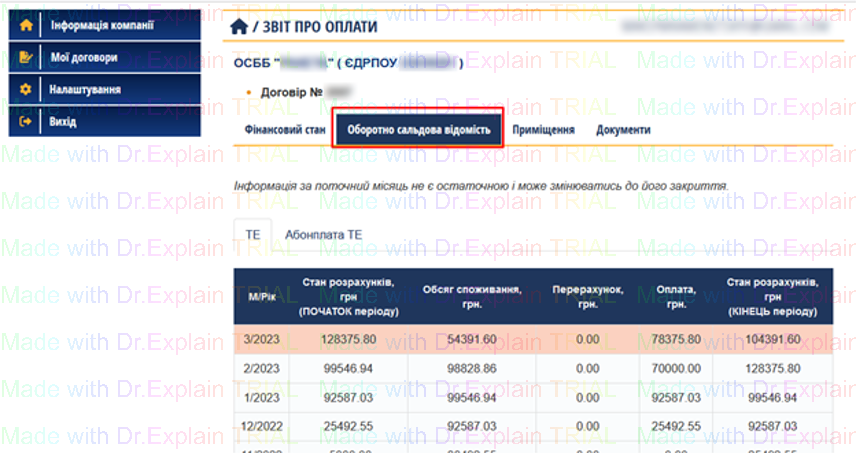Viewport: 856px width, 453px height.
Task: Switch to the Абонплата ТЕ sub-tab
Action: pos(323,234)
